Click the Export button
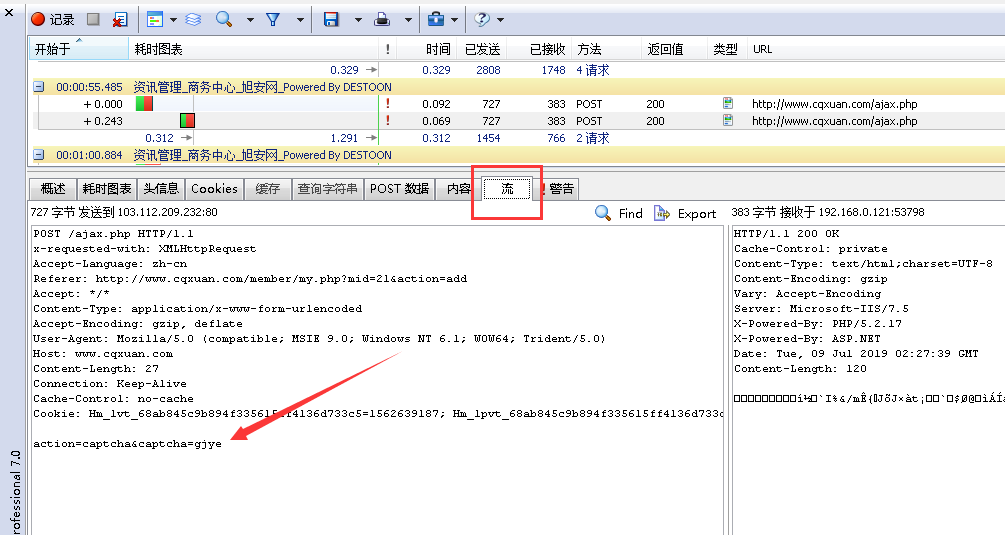This screenshot has height=535, width=1005. pos(685,213)
